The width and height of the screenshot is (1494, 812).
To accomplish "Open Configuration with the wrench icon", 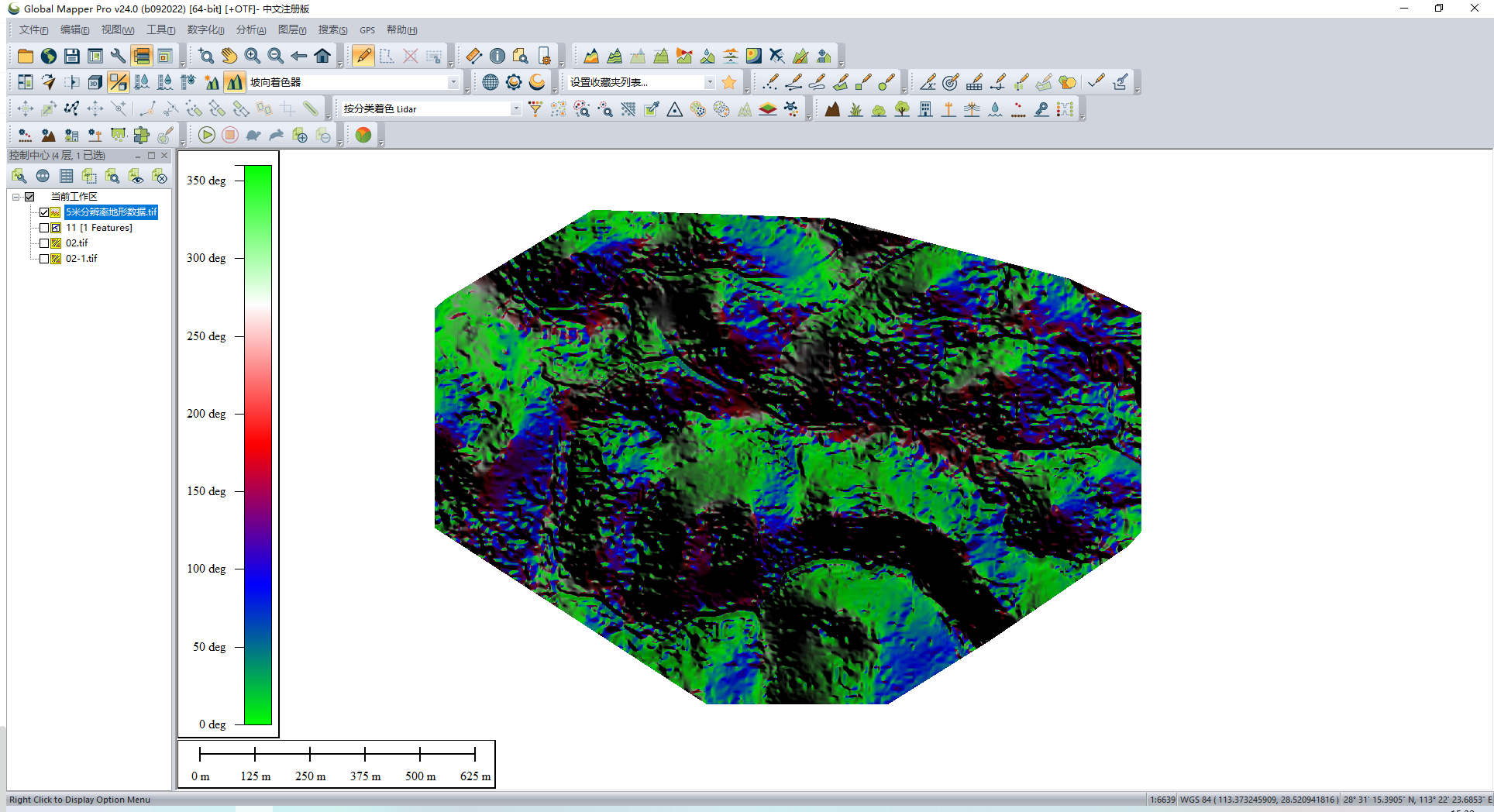I will pos(118,56).
